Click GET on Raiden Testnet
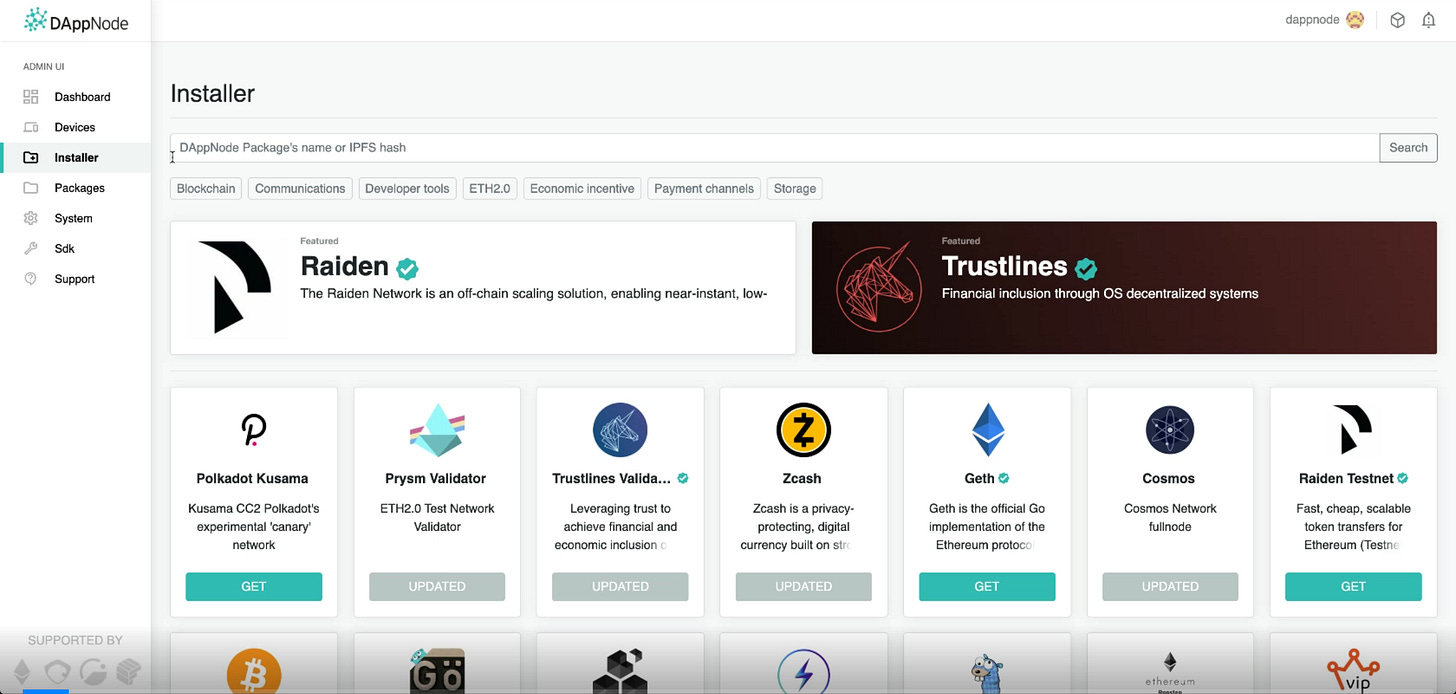This screenshot has width=1456, height=694. coord(1353,586)
